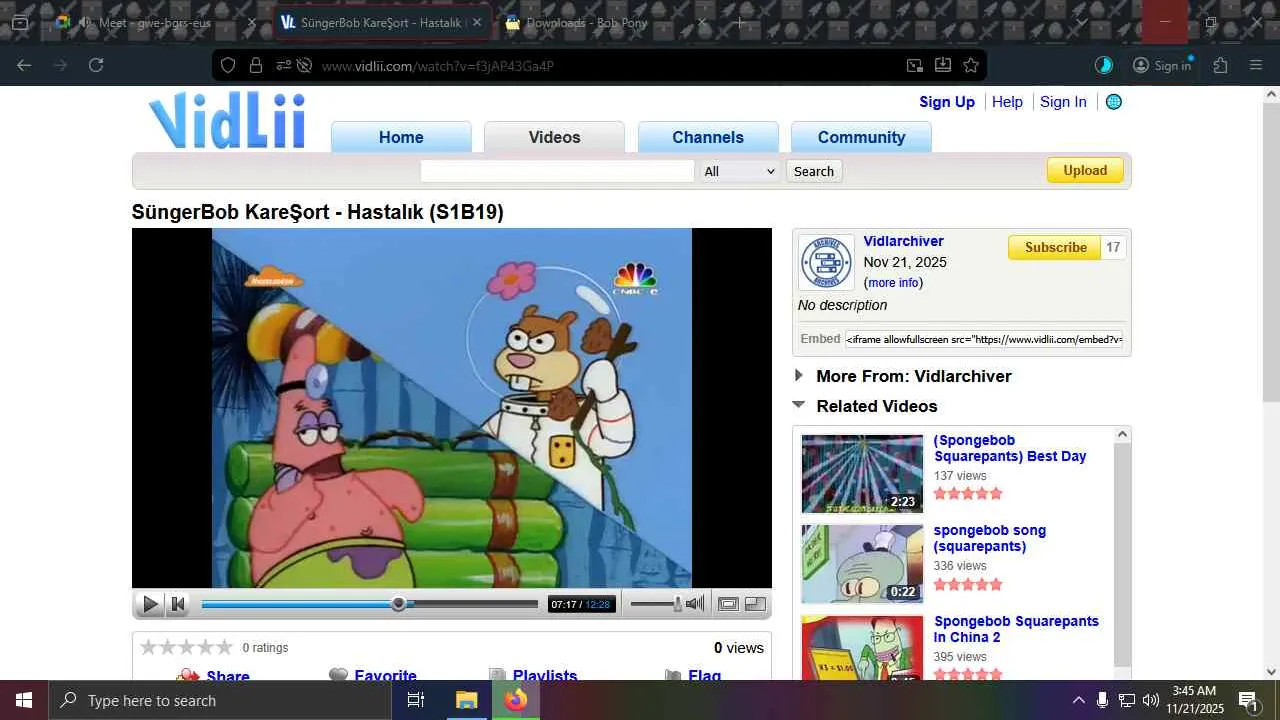Click the 'more info' link
Image resolution: width=1280 pixels, height=720 pixels.
click(x=893, y=283)
